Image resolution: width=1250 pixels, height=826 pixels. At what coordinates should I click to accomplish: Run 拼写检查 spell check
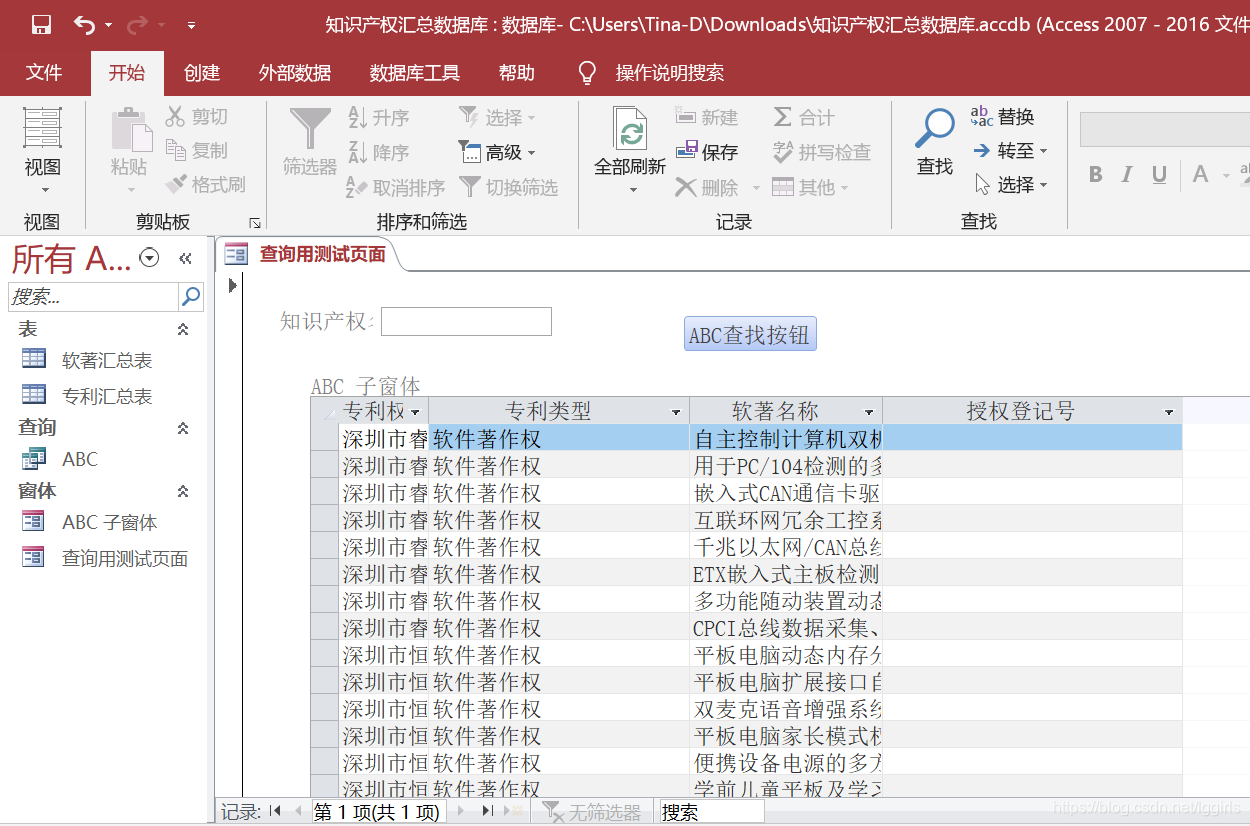coord(822,152)
